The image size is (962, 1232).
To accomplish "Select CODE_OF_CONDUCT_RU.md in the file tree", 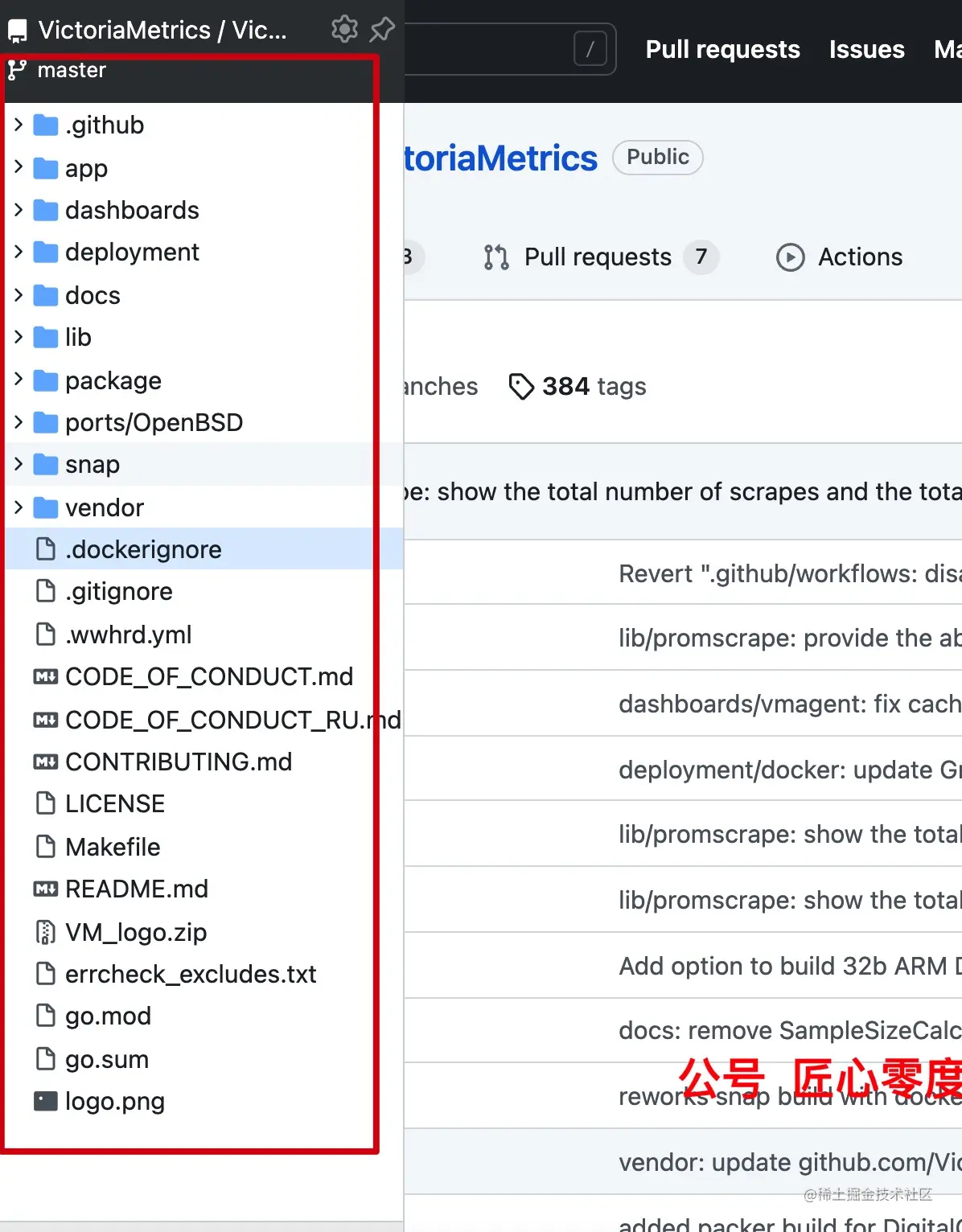I will (233, 720).
